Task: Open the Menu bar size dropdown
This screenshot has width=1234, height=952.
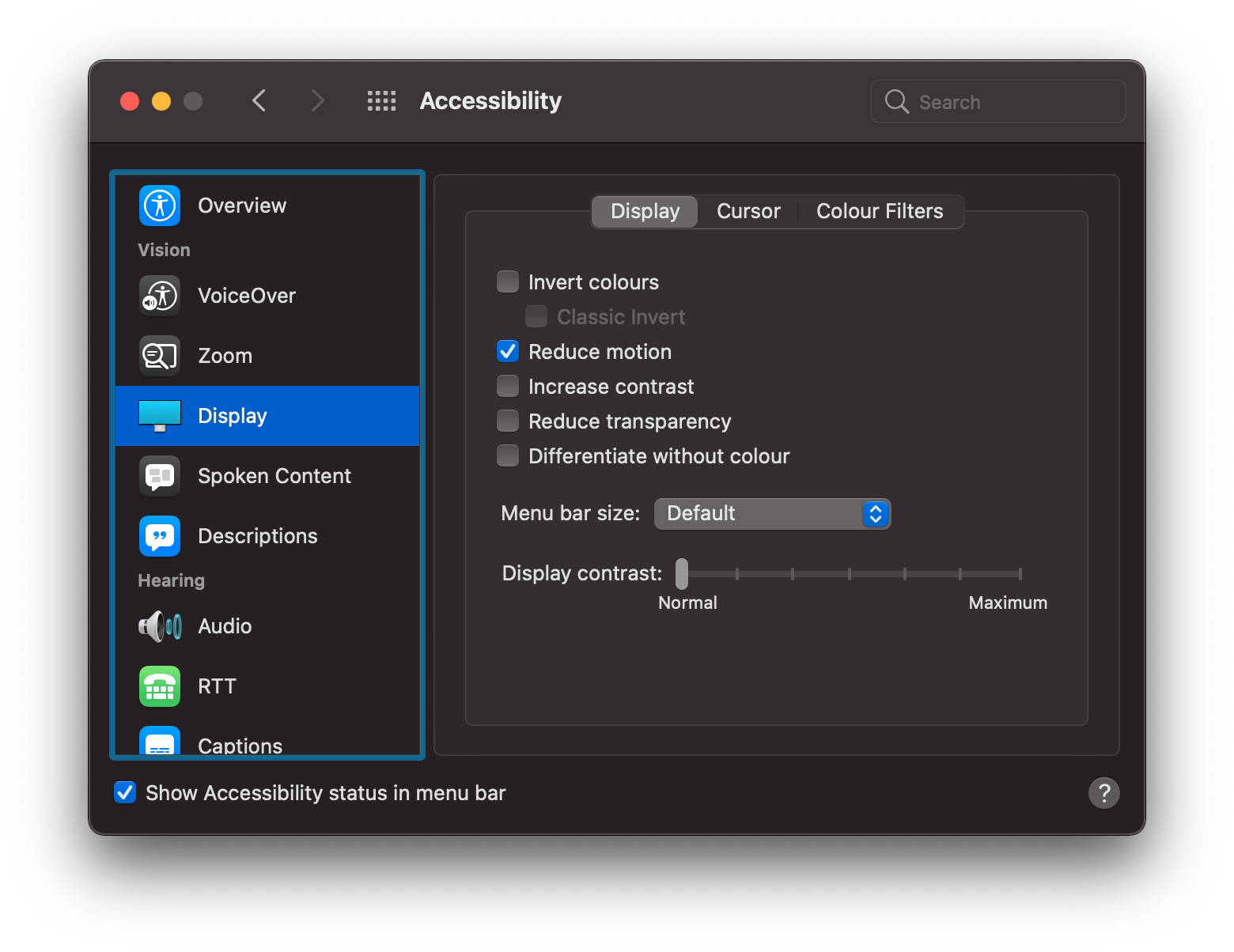Action: [771, 513]
